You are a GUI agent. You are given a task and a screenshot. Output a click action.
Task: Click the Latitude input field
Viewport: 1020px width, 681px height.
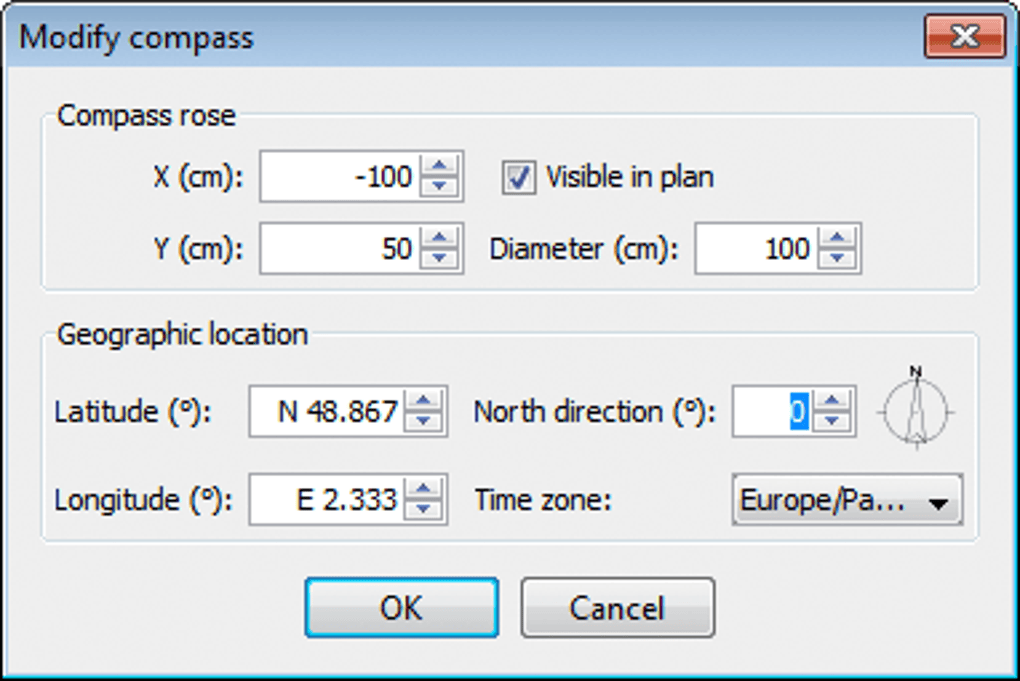(328, 411)
